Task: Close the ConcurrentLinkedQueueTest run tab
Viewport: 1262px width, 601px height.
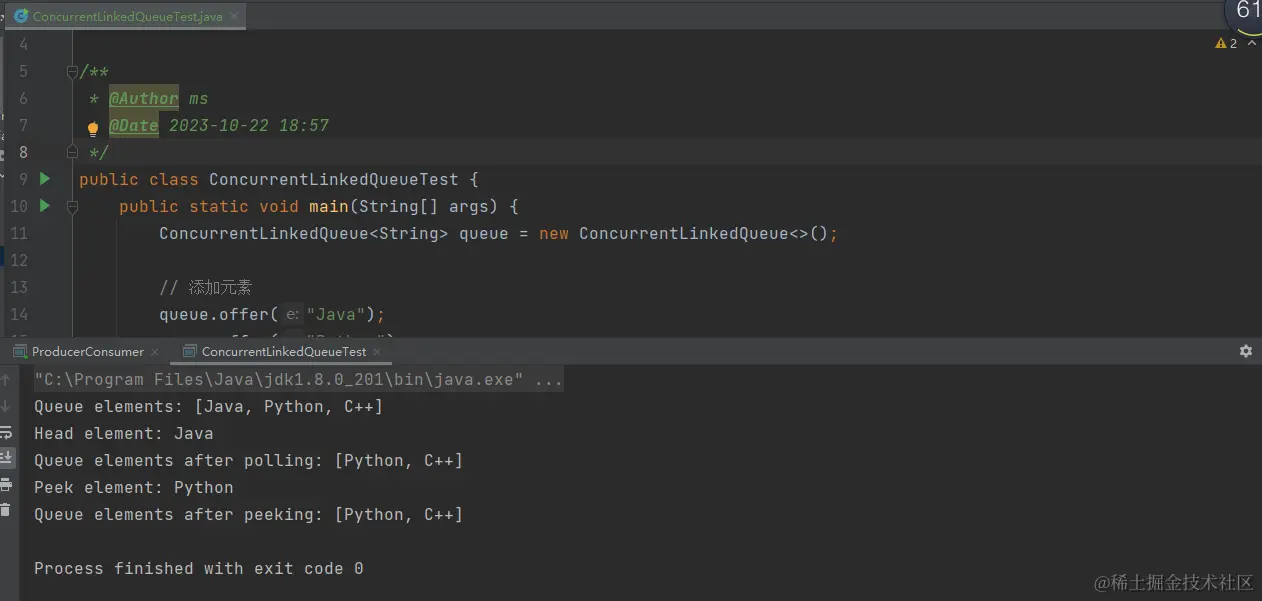Action: 377,352
